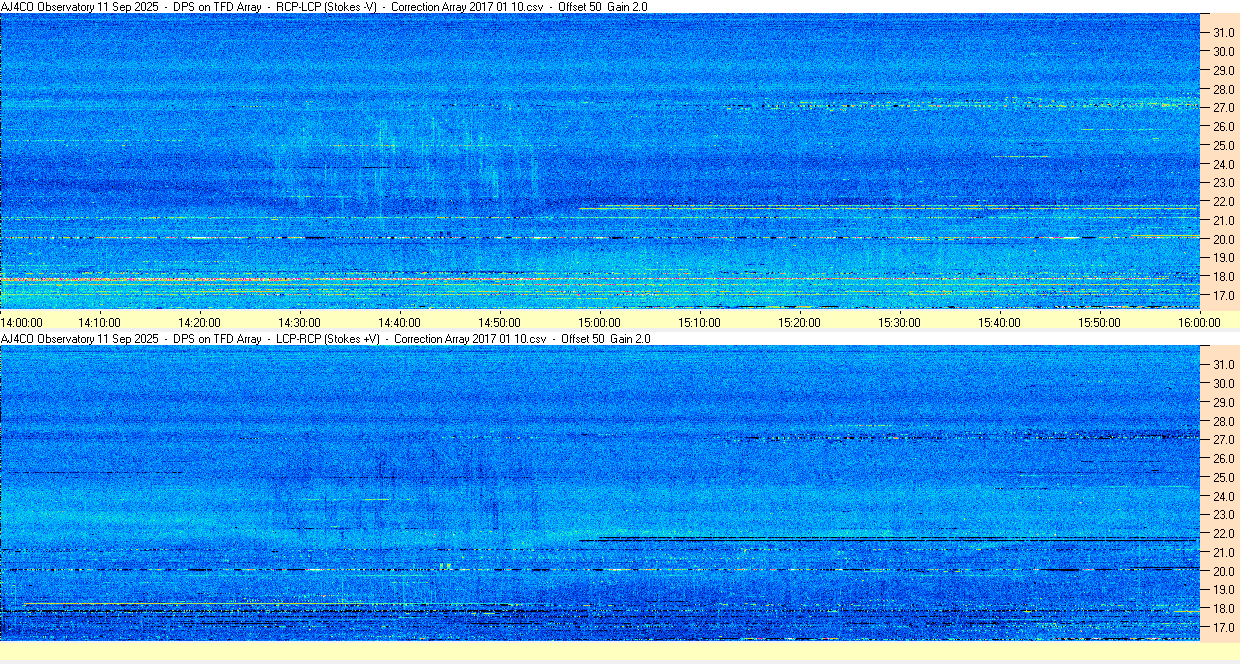
Task: Click 23.0 on the RCP-LCP frequency scale
Action: [x=1224, y=183]
